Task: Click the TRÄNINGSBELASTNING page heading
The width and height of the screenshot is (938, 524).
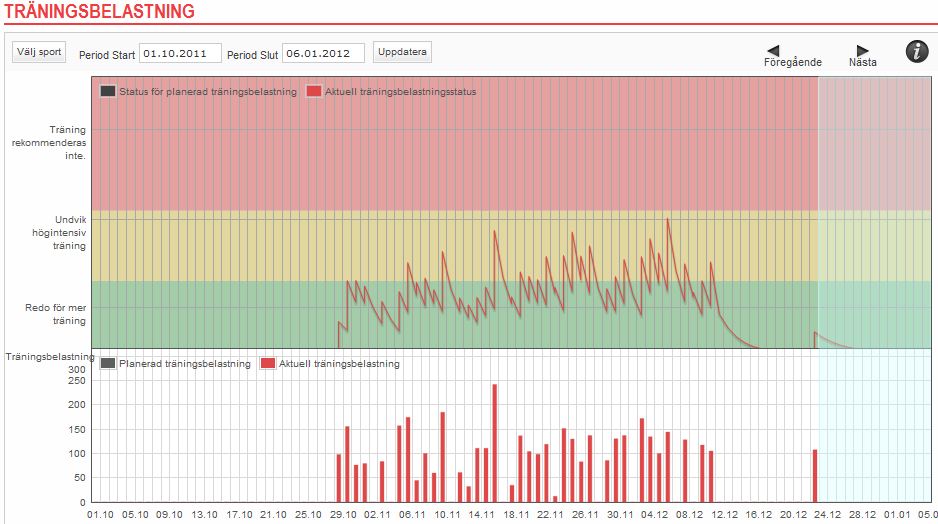Action: (98, 12)
